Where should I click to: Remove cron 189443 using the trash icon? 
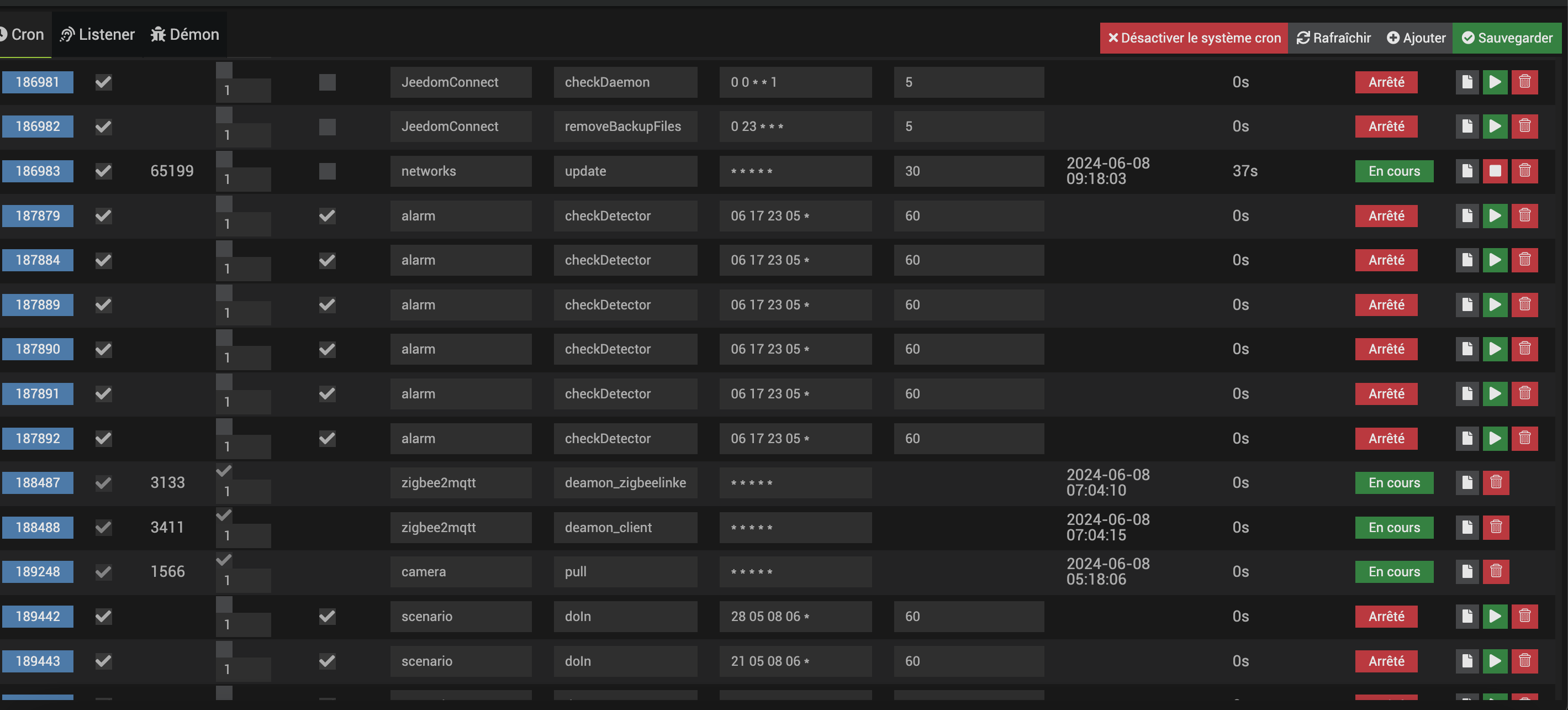1524,661
